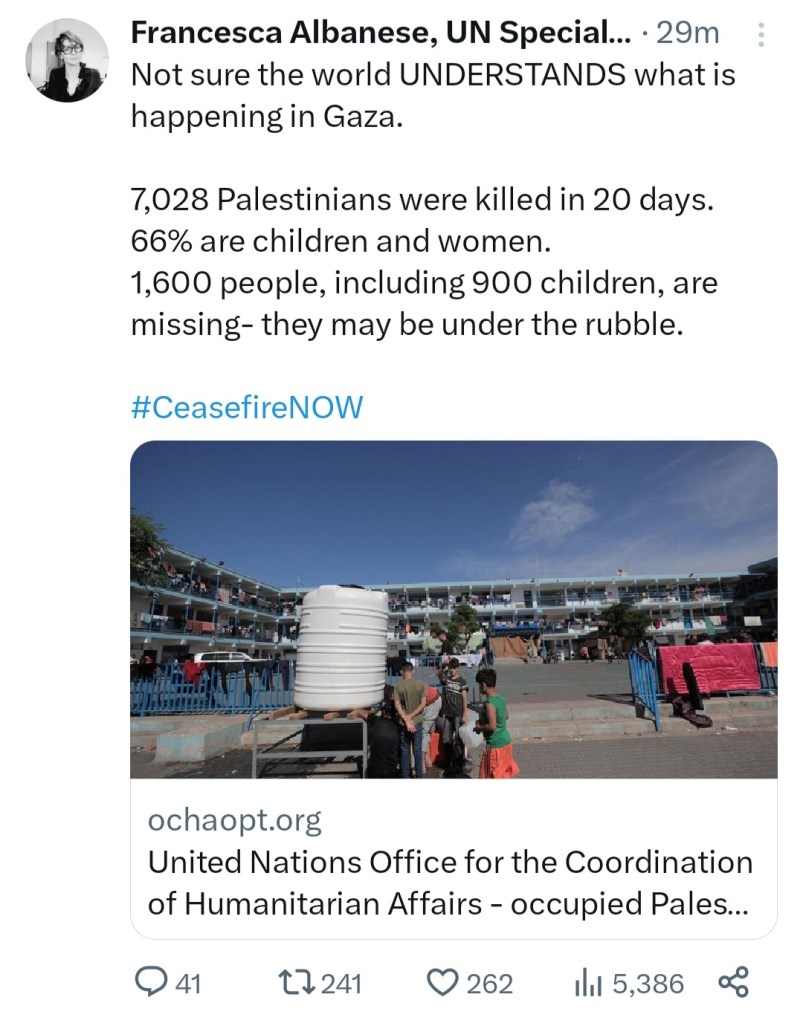Image resolution: width=803 pixels, height=1023 pixels.
Task: Click the repost count 241
Action: [342, 985]
